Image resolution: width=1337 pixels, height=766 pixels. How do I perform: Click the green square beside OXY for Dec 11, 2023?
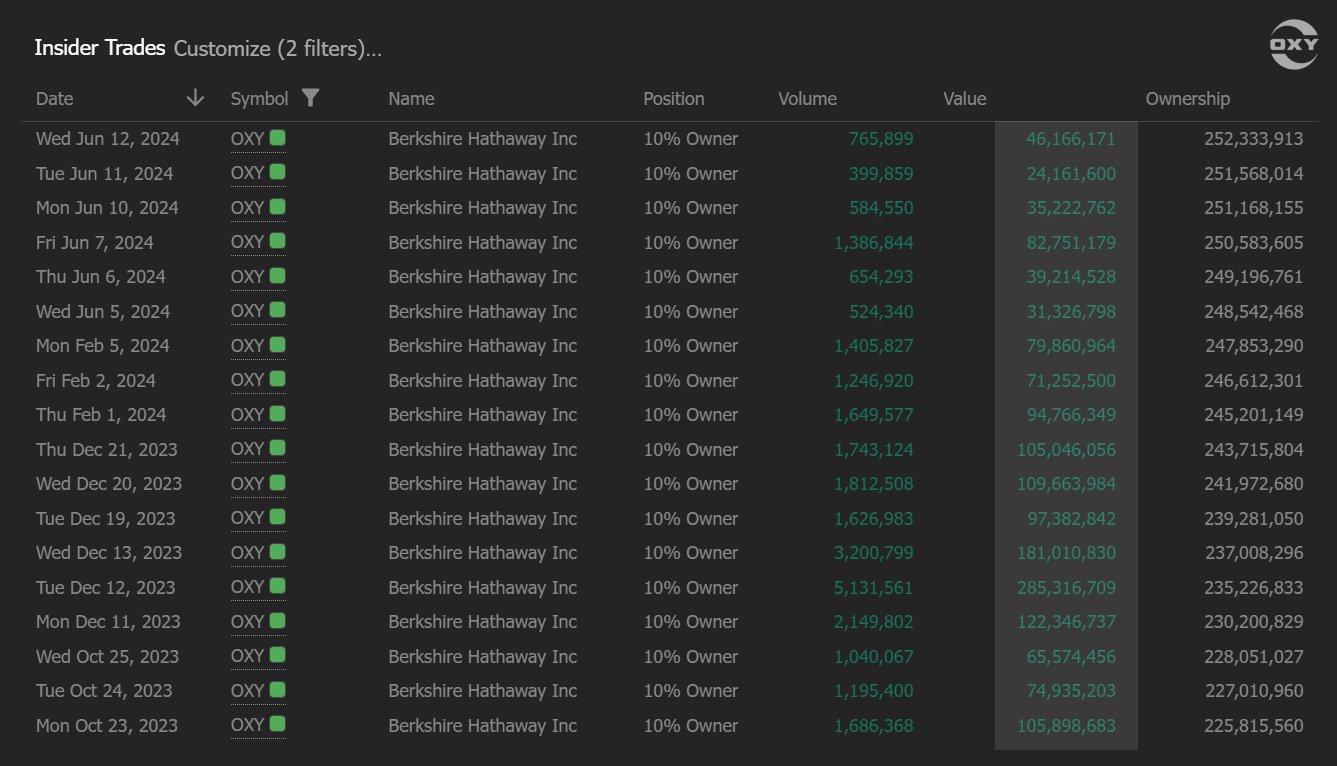(x=277, y=620)
